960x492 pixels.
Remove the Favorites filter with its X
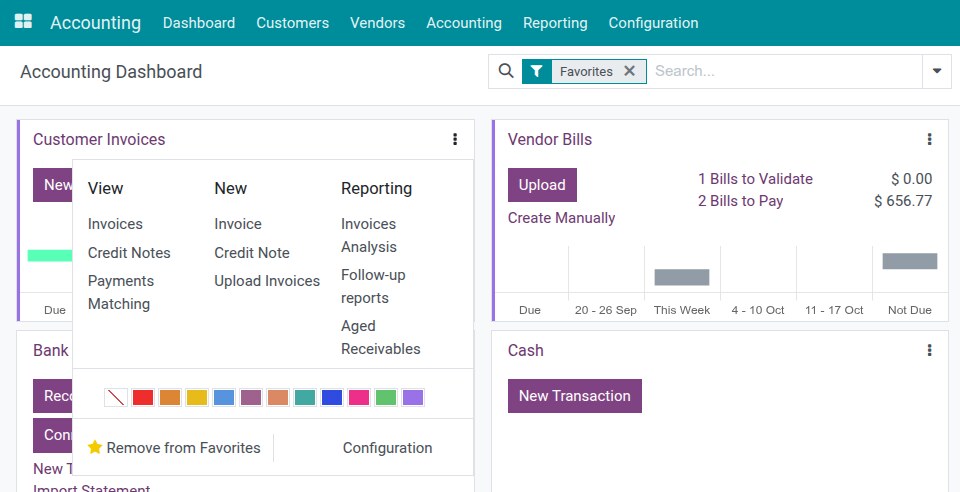629,71
